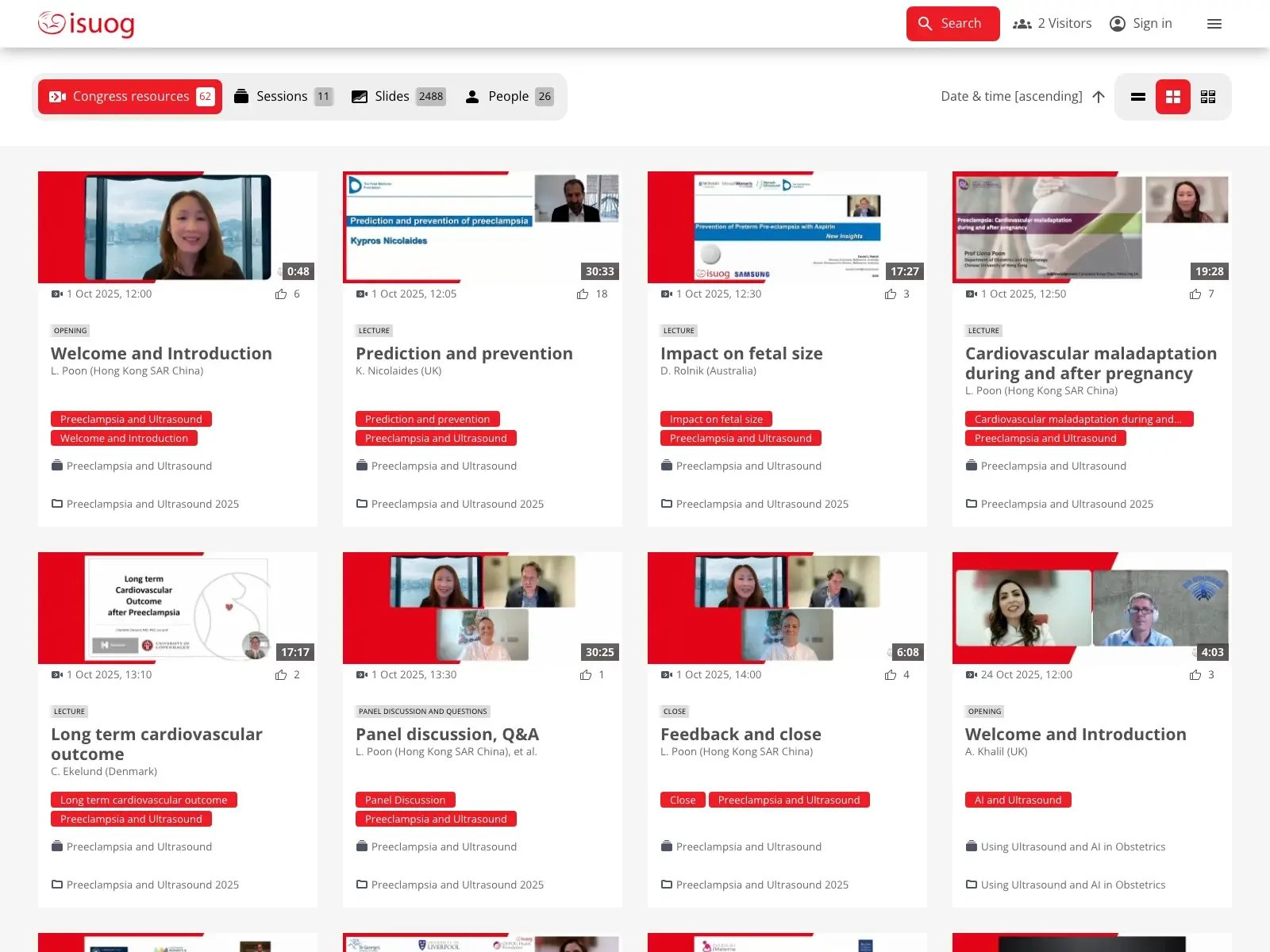1270x952 pixels.
Task: Click thumbs-up on Panel discussion, Q&A
Action: (586, 675)
